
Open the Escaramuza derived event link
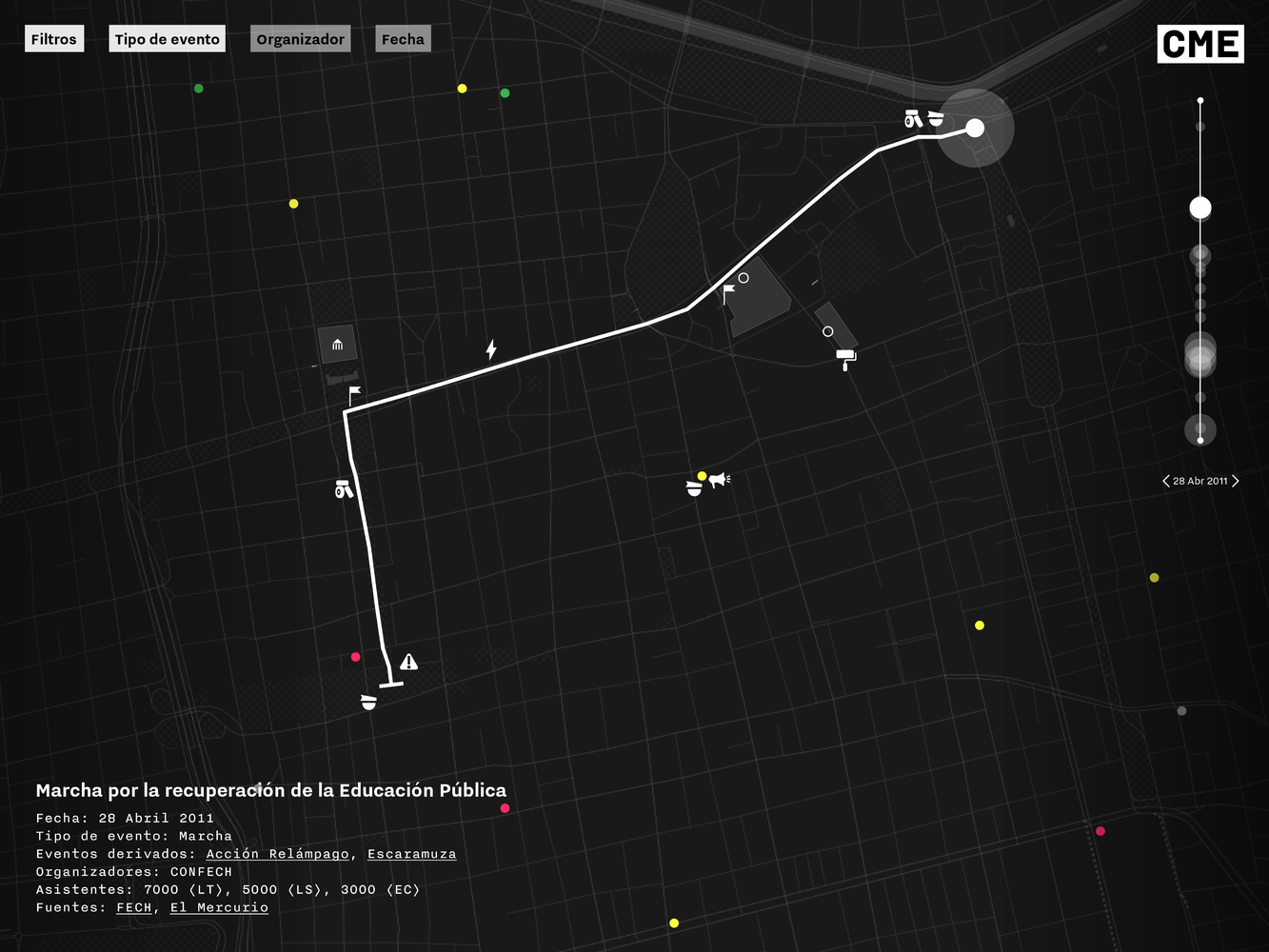411,854
